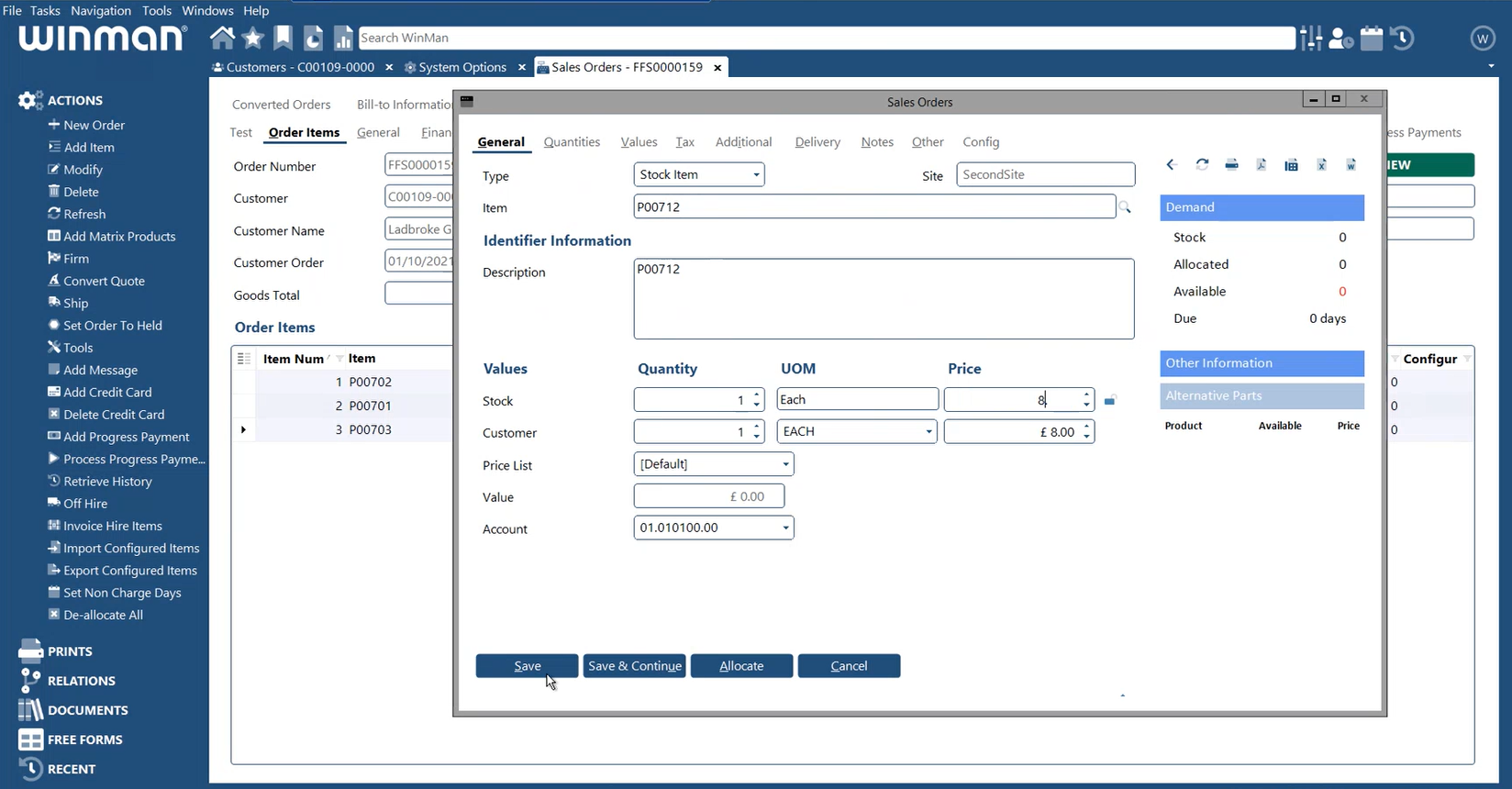Image resolution: width=1512 pixels, height=789 pixels.
Task: Open the pie chart report icon
Action: pos(313,38)
